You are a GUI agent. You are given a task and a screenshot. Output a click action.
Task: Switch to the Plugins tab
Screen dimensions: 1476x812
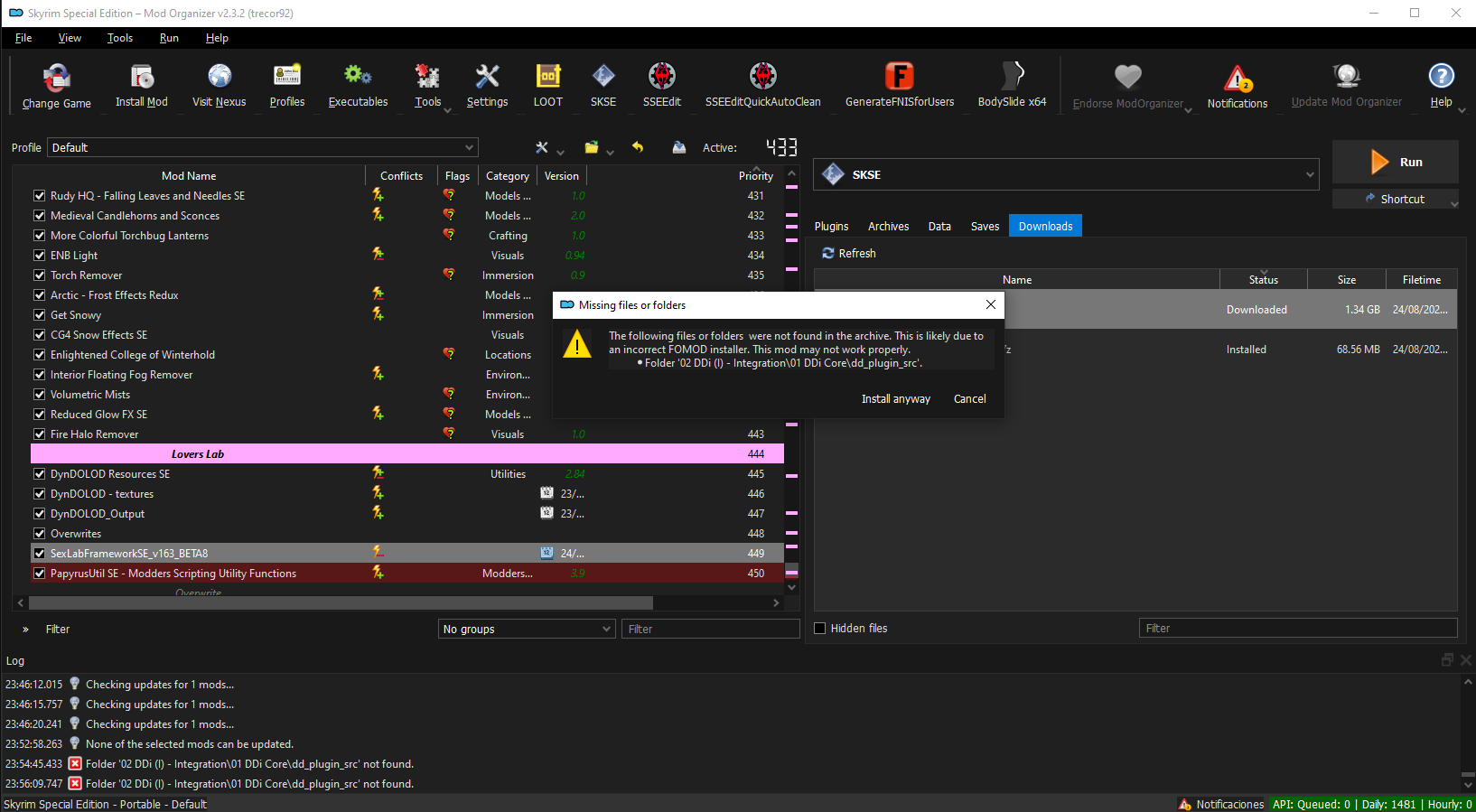point(832,226)
